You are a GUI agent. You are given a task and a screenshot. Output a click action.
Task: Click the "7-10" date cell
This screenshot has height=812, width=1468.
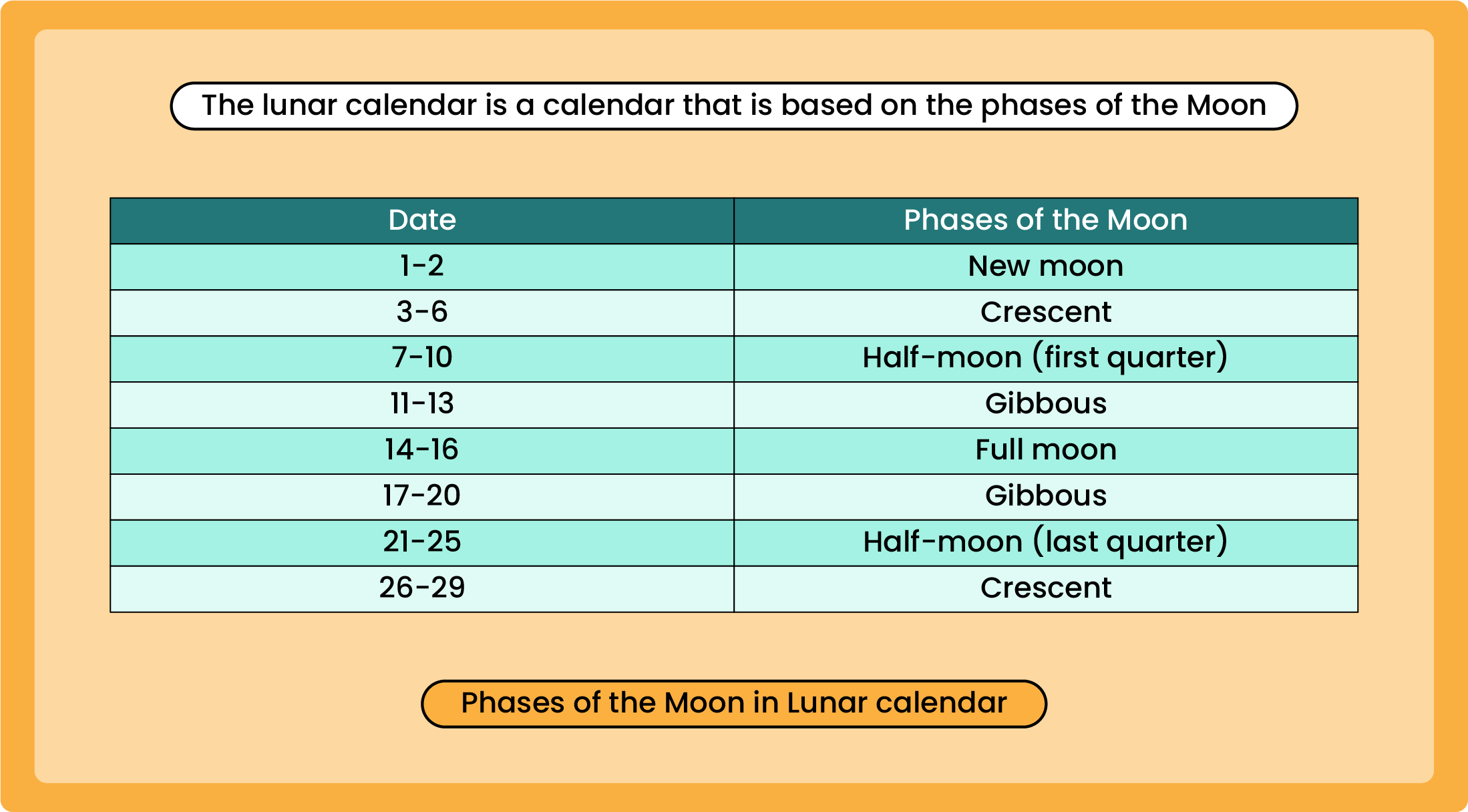click(x=422, y=359)
